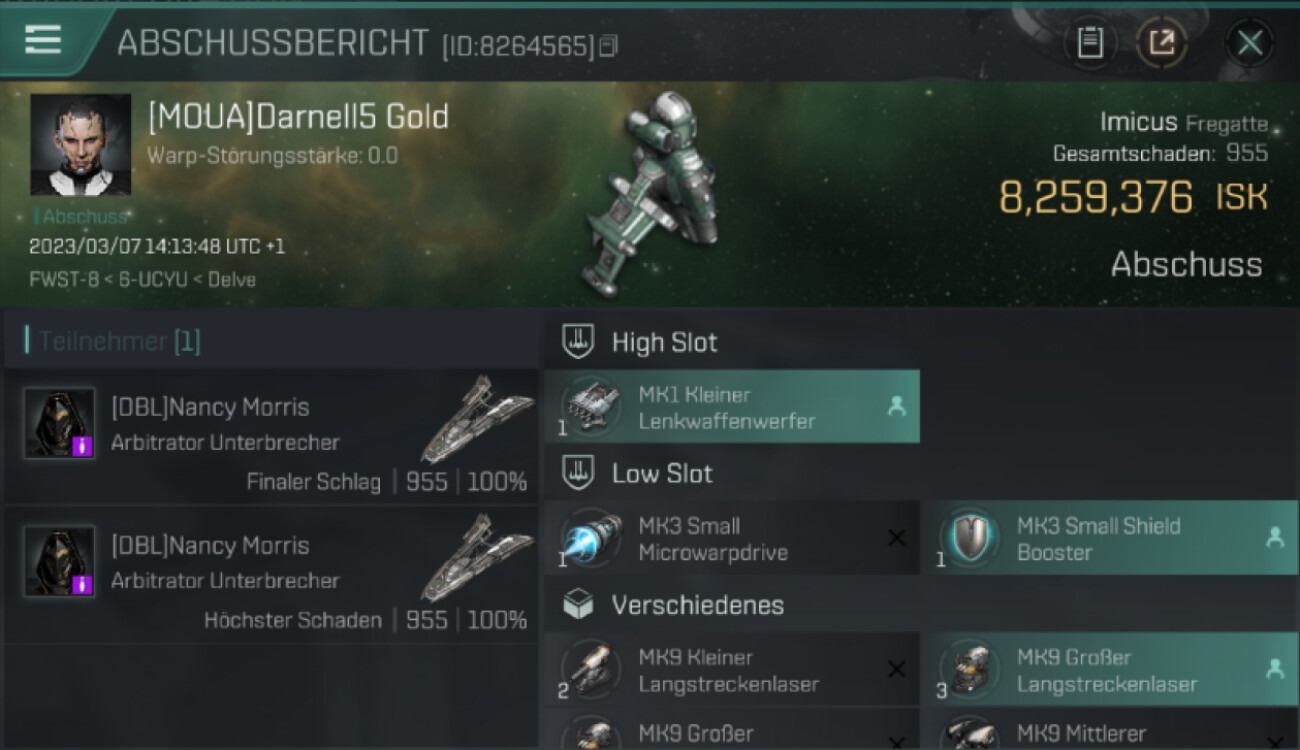Open the hamburger menu icon

43,40
